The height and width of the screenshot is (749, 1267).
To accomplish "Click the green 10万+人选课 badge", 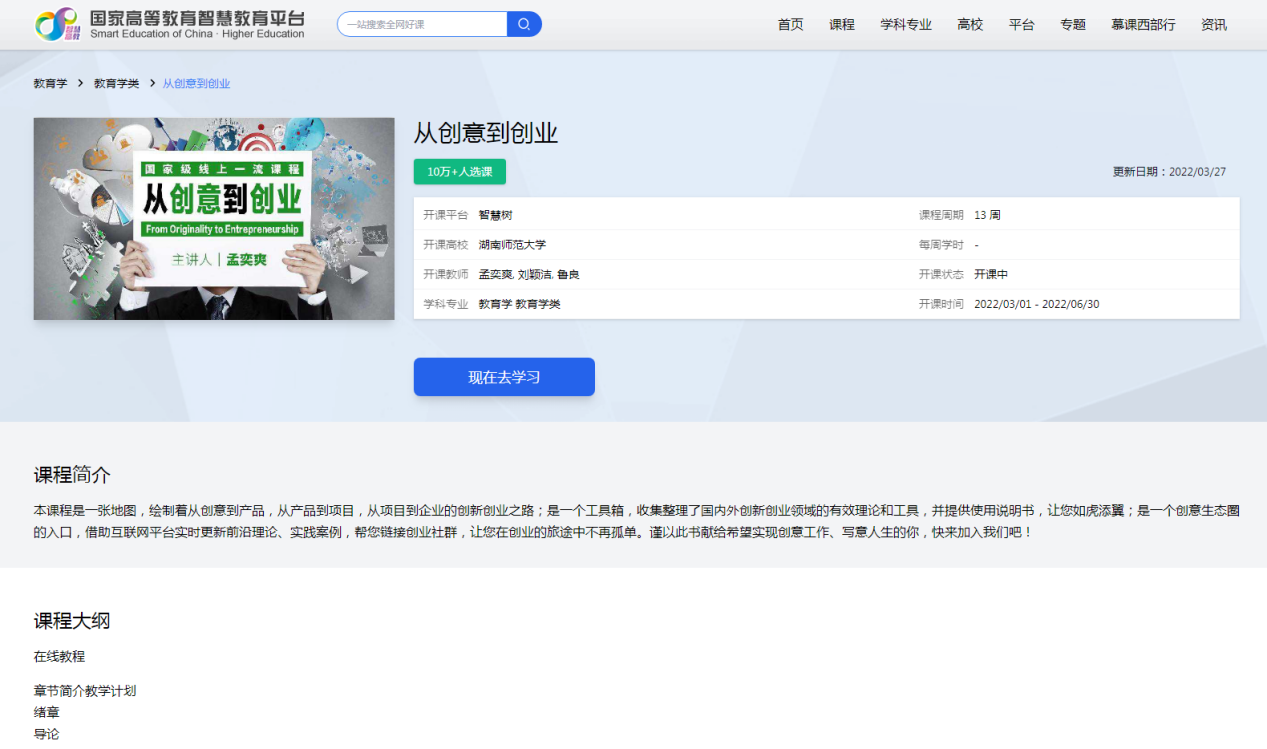I will point(460,172).
